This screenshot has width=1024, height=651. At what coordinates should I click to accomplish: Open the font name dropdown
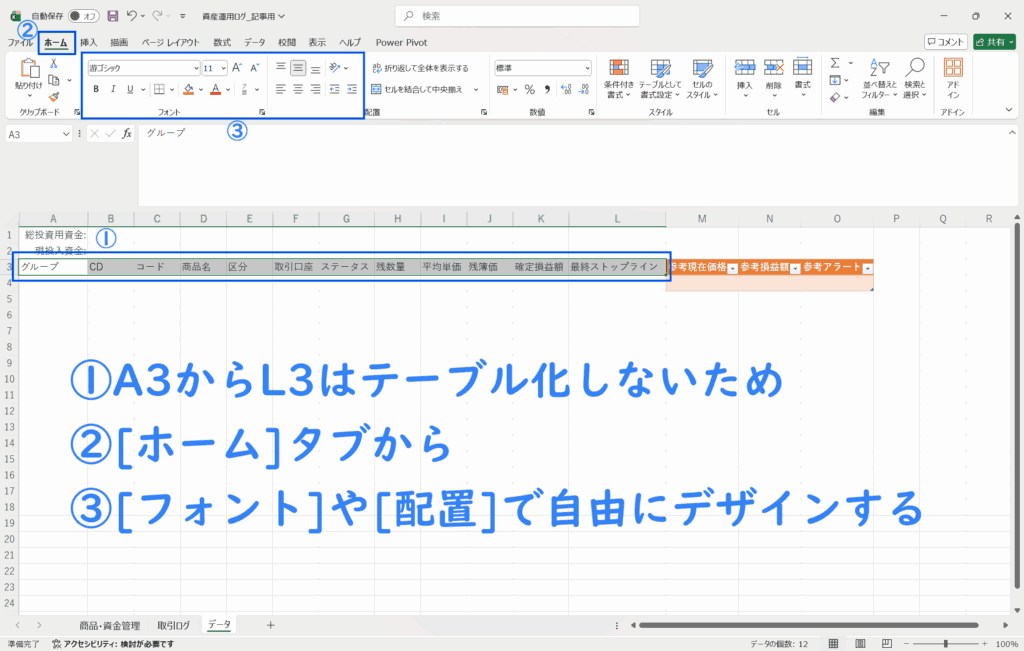(x=196, y=68)
